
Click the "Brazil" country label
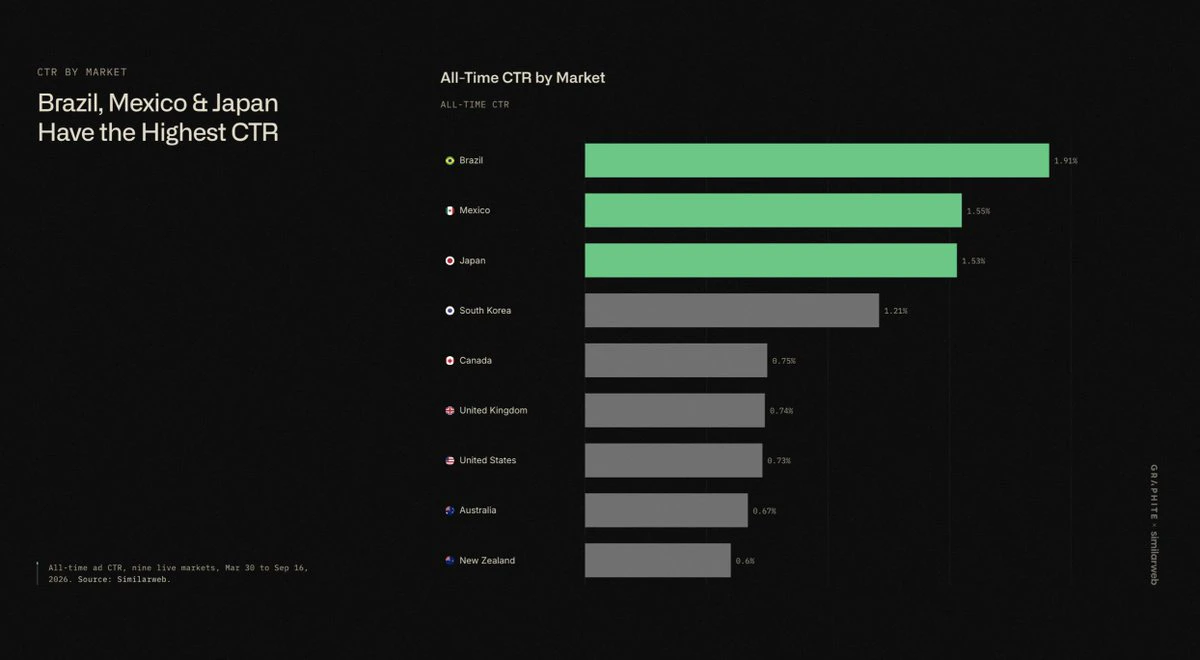tap(471, 160)
